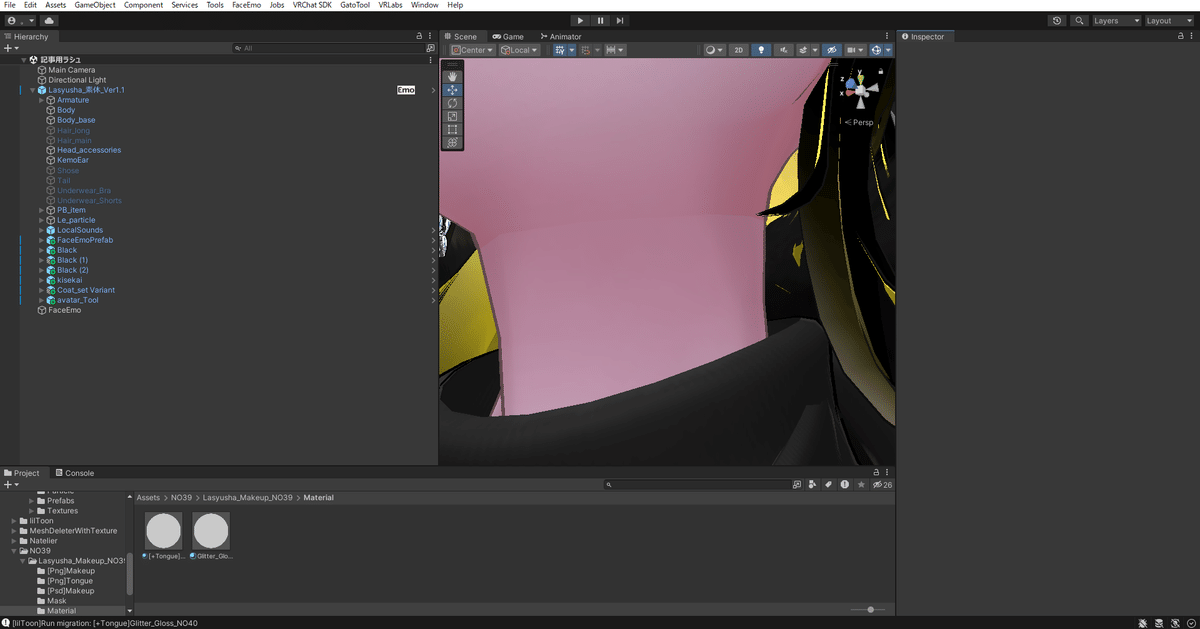The width and height of the screenshot is (1200, 629).
Task: Open the Component menu
Action: [x=143, y=5]
